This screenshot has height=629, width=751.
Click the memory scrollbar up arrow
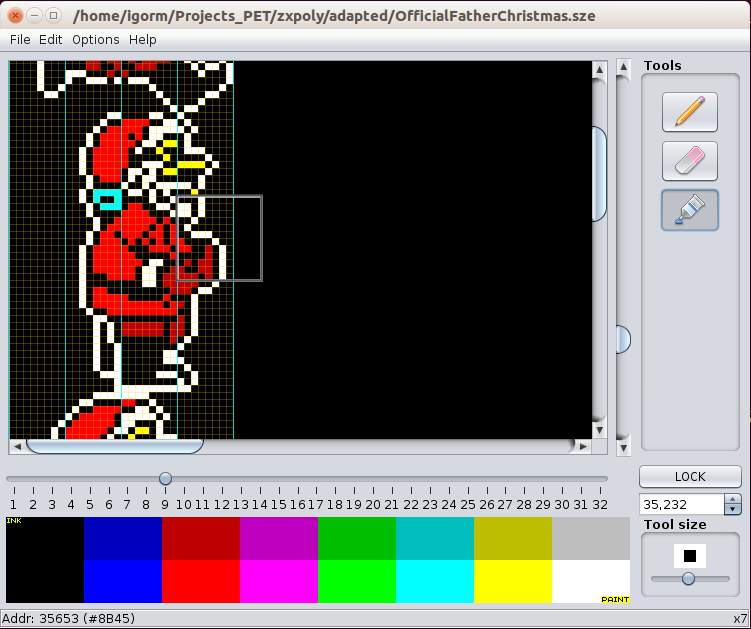click(623, 67)
